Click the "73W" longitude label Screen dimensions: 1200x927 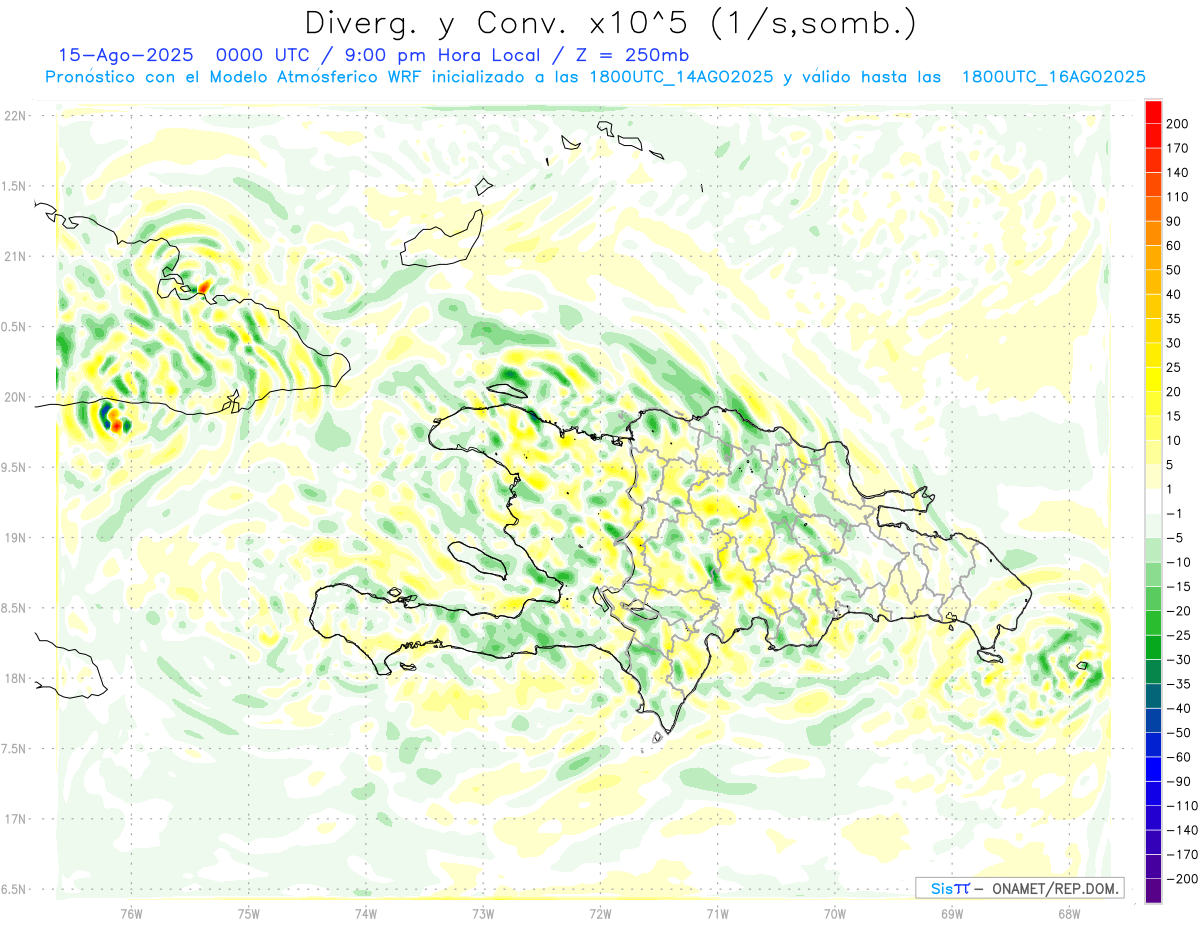(483, 913)
